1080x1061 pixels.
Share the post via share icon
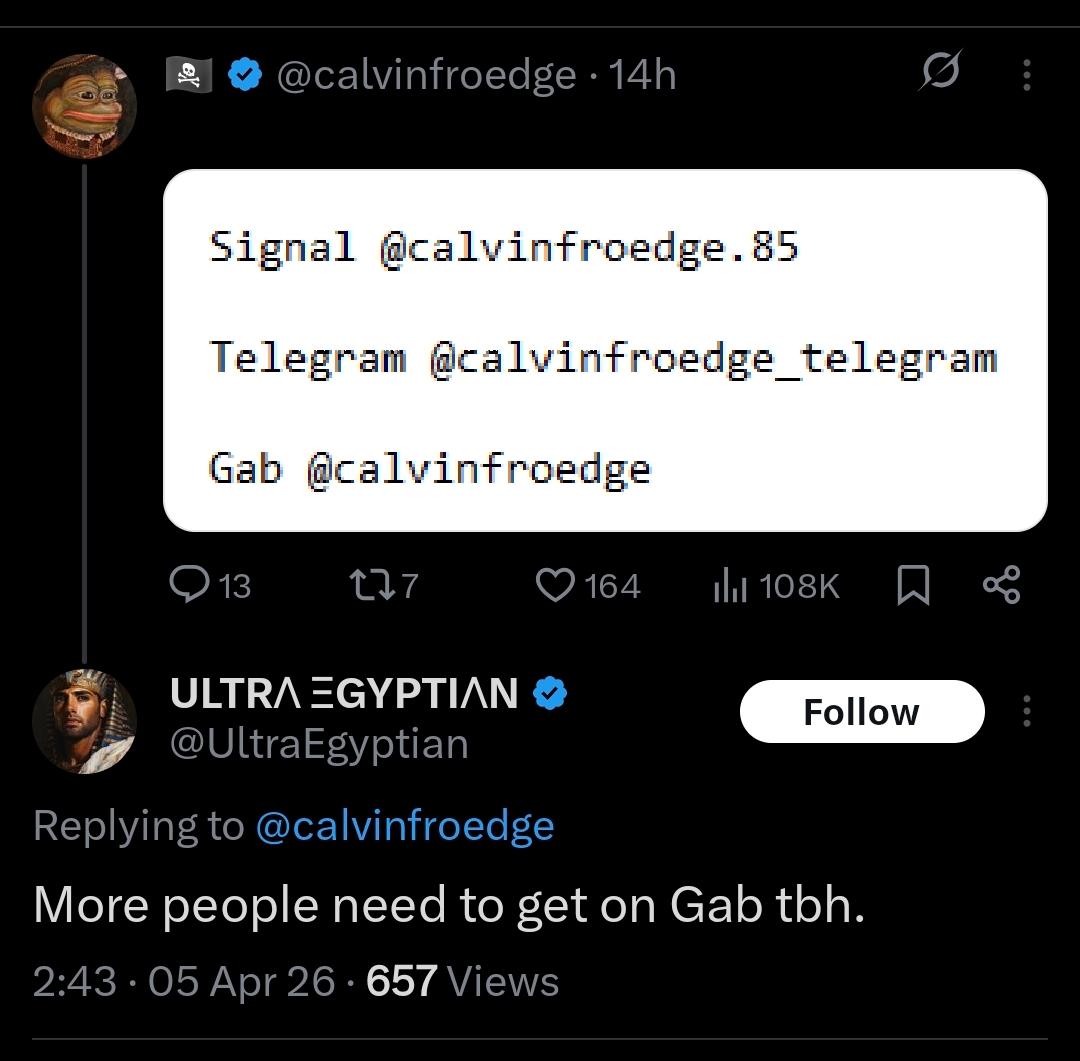point(1001,585)
